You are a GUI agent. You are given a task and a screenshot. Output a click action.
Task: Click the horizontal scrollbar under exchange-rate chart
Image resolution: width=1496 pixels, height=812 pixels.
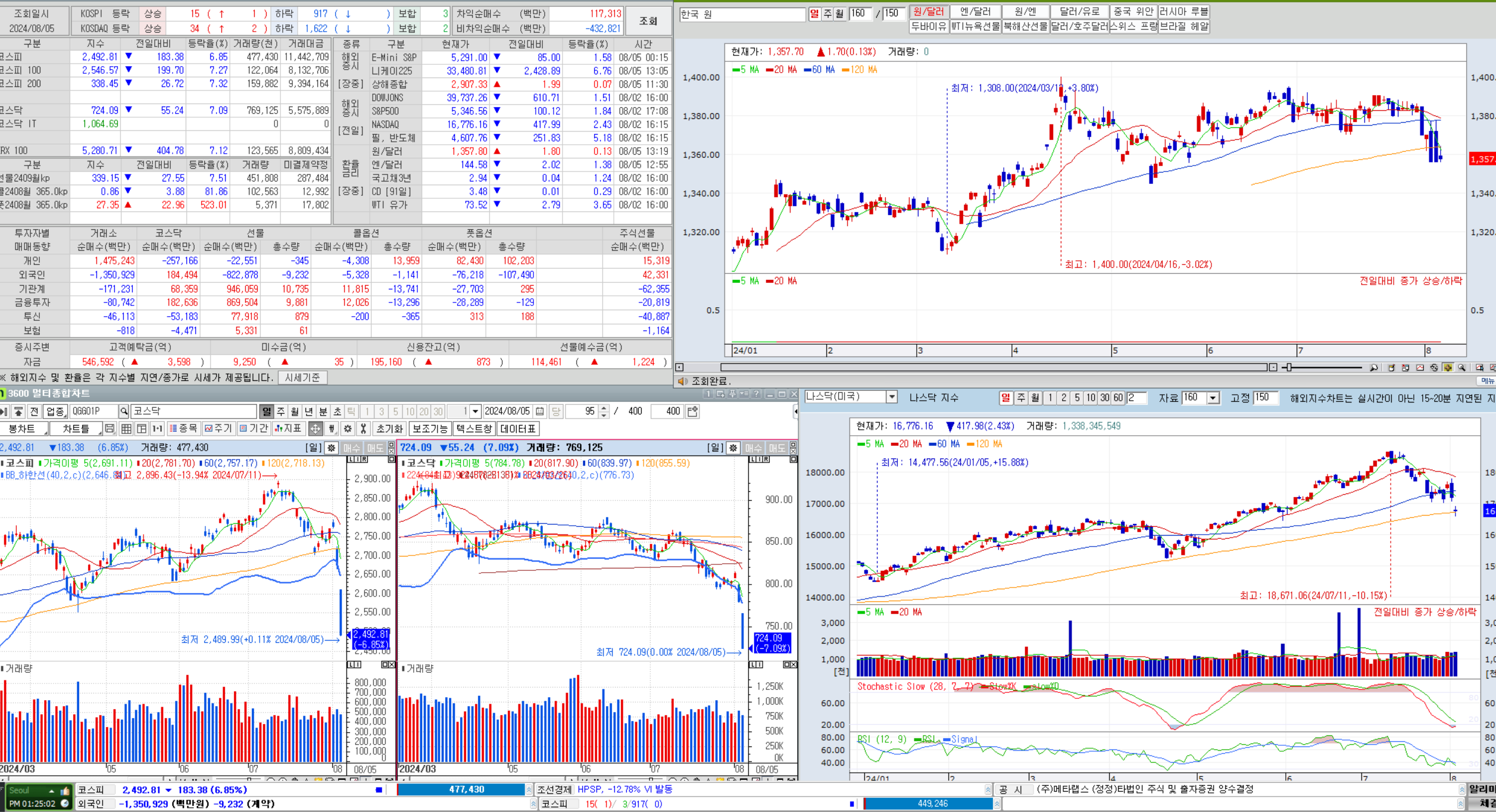pyautogui.click(x=994, y=367)
